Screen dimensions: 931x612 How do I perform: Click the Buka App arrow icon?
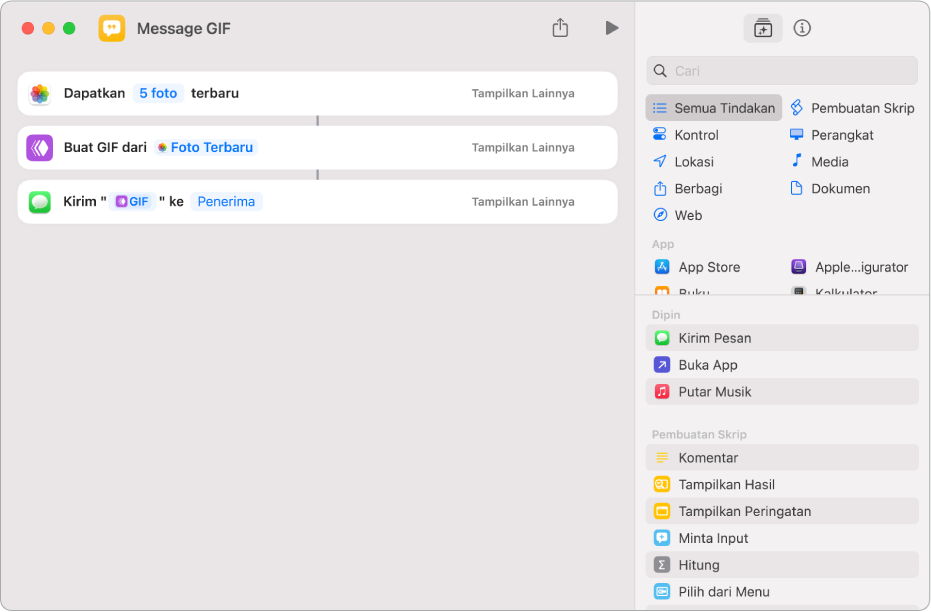(662, 364)
